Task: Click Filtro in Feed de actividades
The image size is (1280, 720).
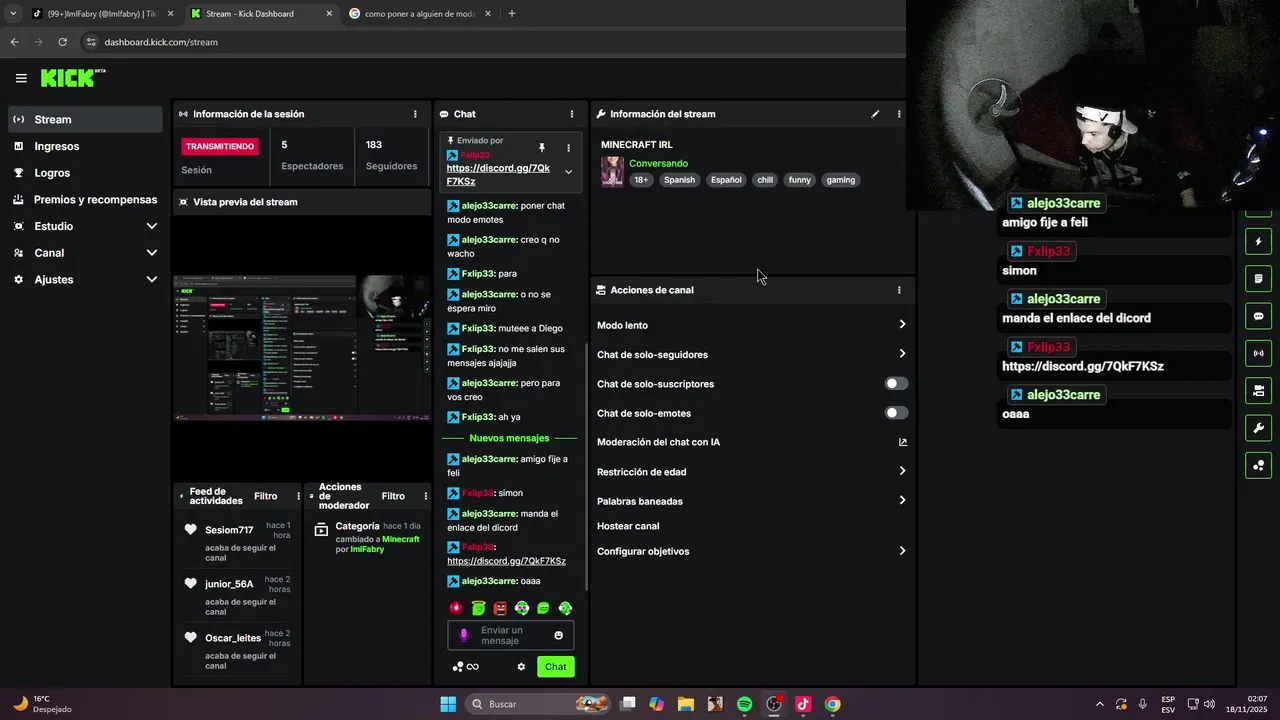Action: 265,496
